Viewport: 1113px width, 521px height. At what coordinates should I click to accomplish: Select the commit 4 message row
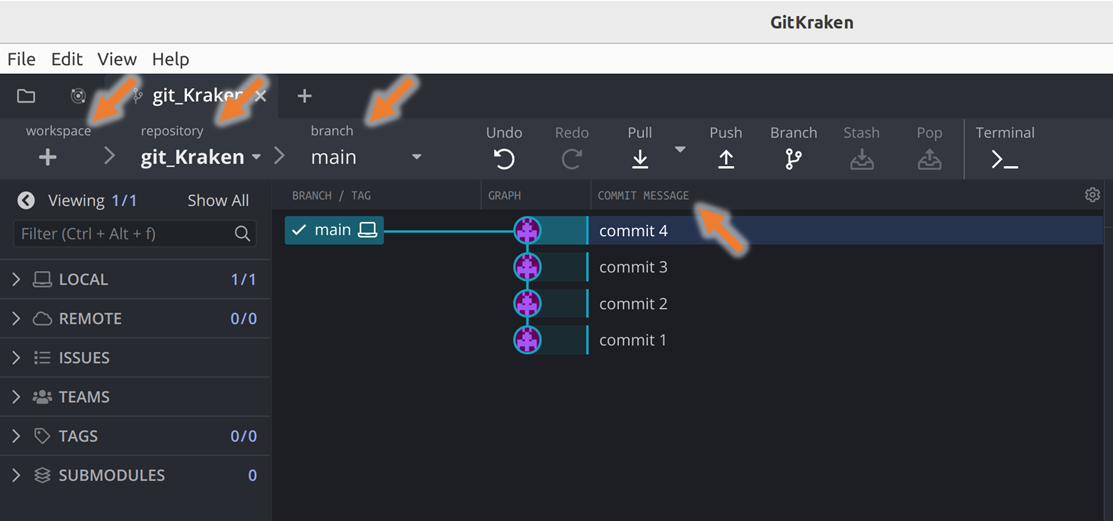[x=846, y=231]
